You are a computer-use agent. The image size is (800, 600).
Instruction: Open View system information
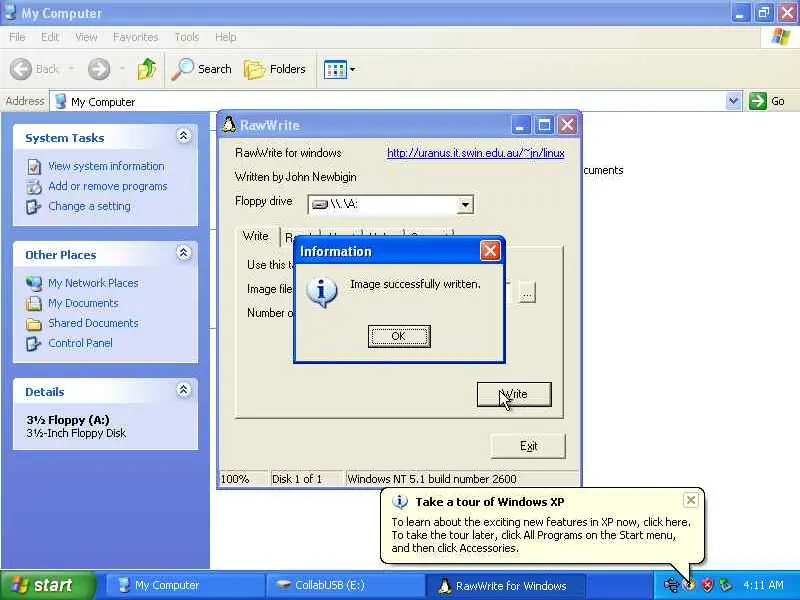click(106, 166)
